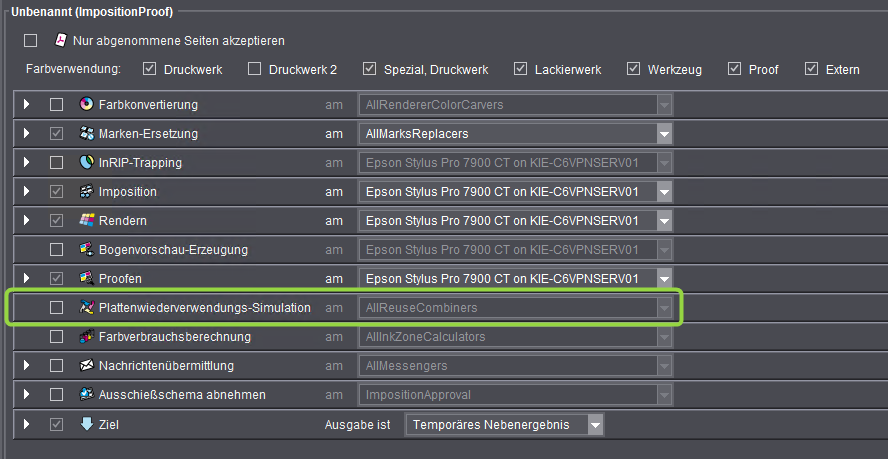
Task: Click the blue Ziel arrow icon
Action: pos(86,424)
